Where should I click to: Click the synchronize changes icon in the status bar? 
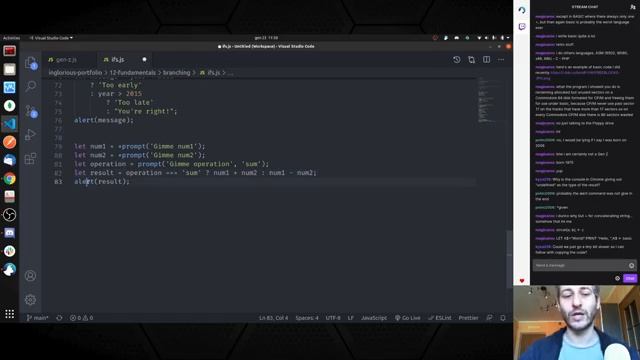pos(59,318)
